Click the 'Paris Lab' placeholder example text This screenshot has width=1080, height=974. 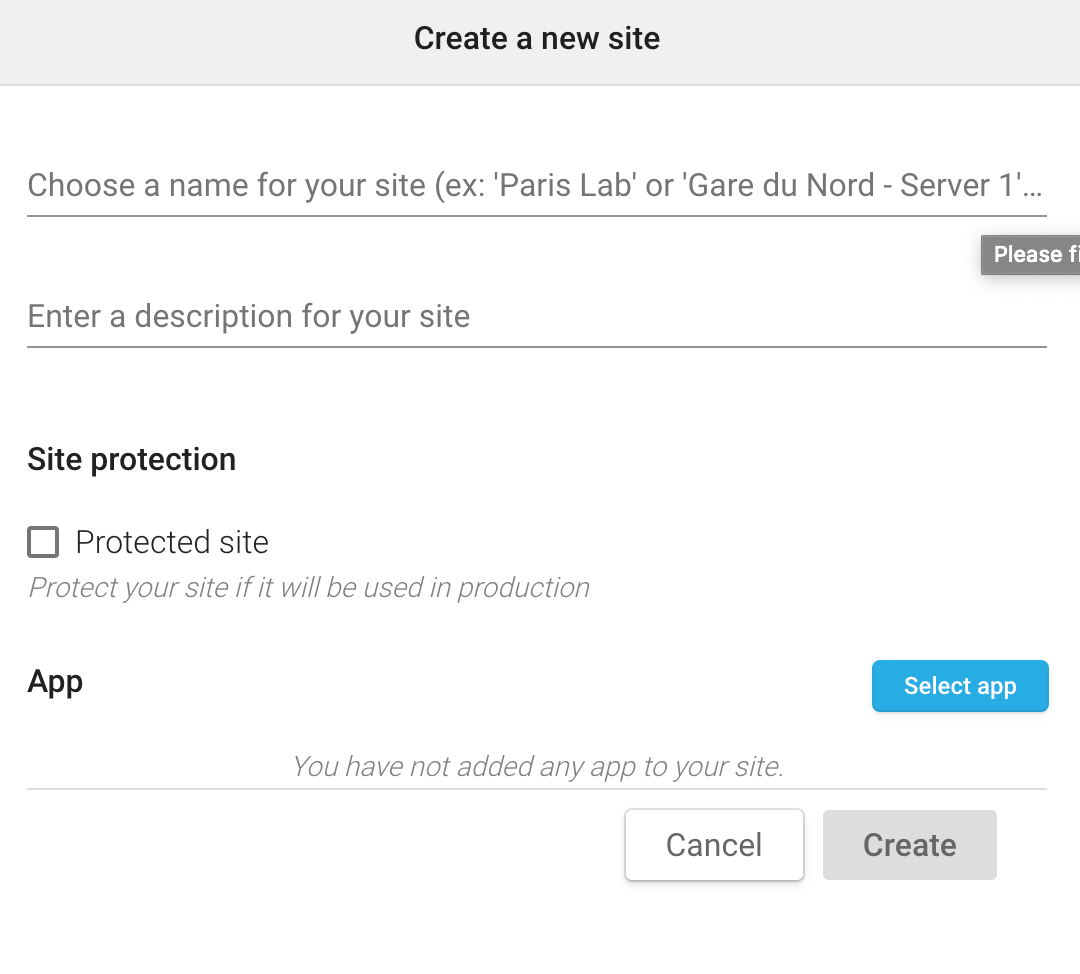pos(566,186)
